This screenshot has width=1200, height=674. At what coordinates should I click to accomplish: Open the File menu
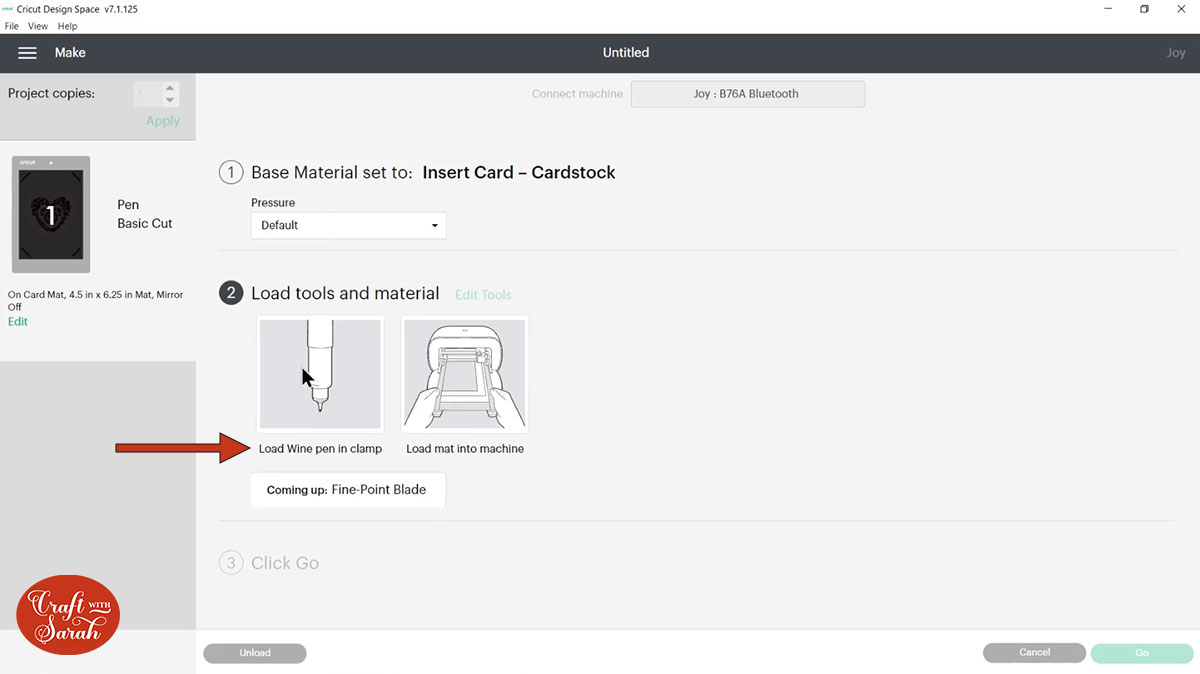[12, 26]
